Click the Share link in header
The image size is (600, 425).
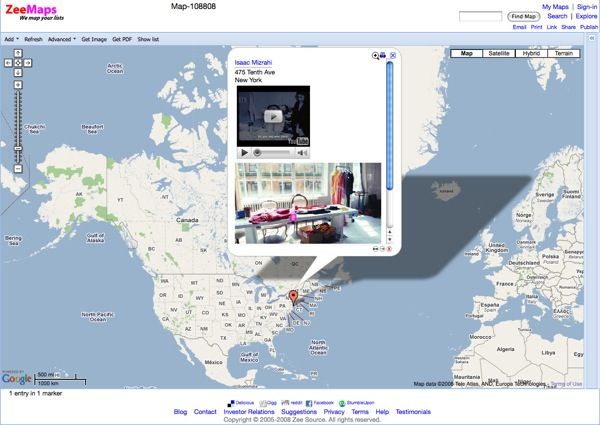568,27
